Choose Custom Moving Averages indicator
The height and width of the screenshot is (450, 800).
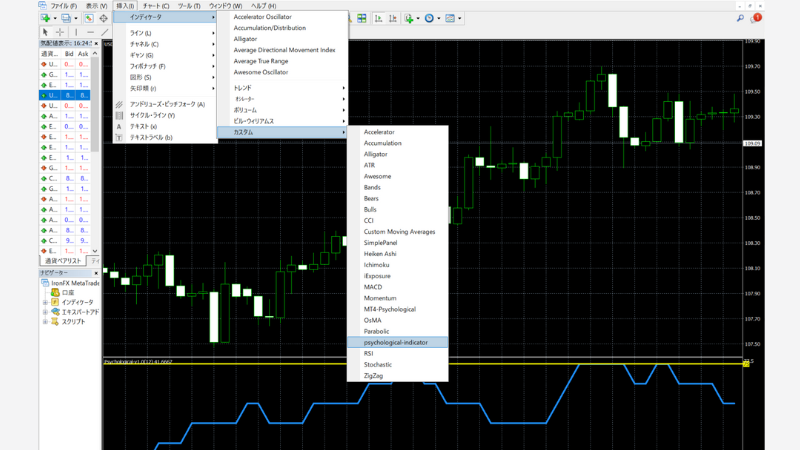click(x=397, y=232)
